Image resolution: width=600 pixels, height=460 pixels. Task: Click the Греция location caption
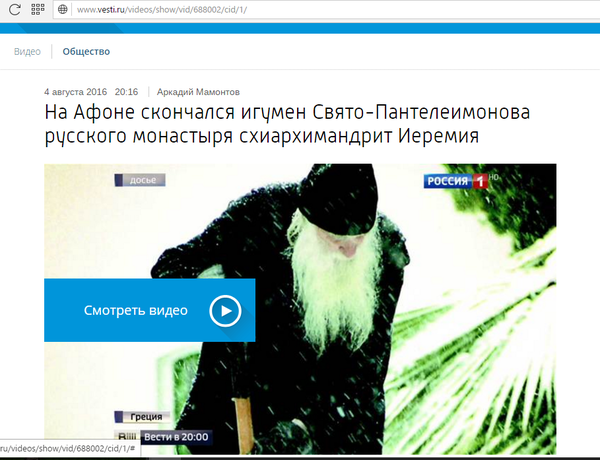click(145, 417)
